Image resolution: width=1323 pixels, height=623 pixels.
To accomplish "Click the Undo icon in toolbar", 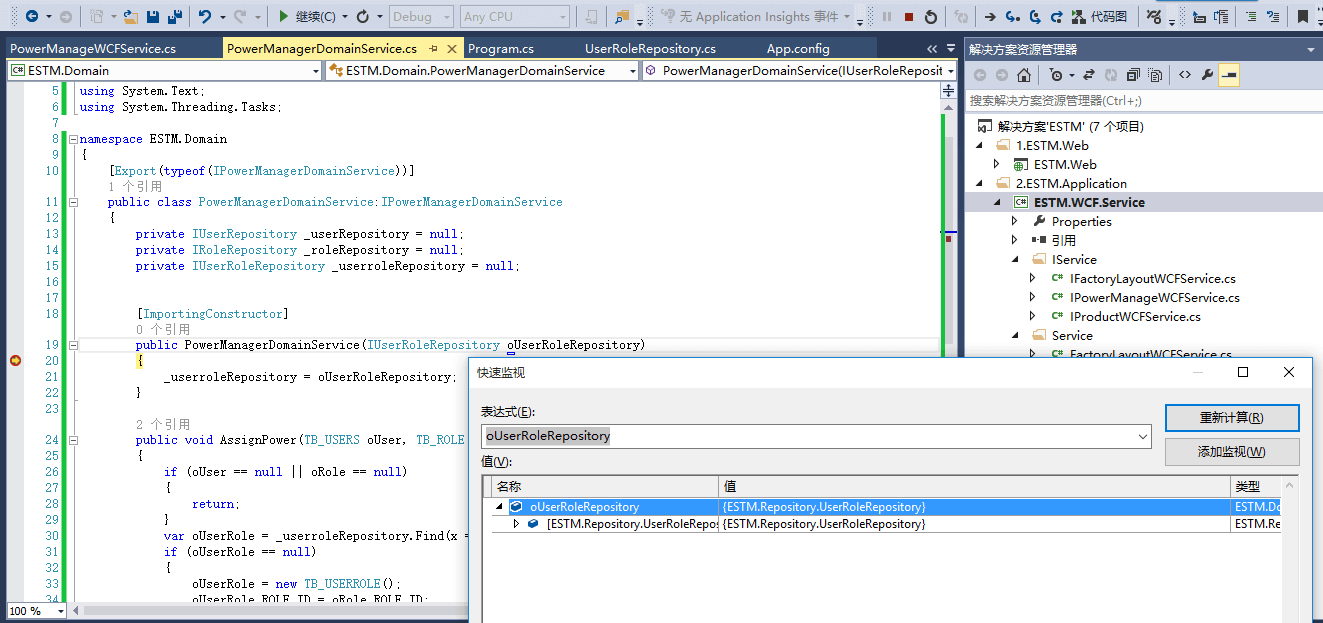I will (206, 16).
